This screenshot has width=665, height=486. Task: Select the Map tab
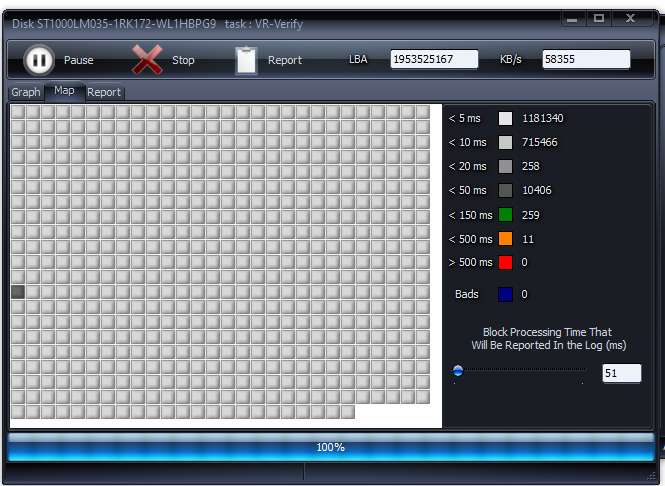coord(64,91)
